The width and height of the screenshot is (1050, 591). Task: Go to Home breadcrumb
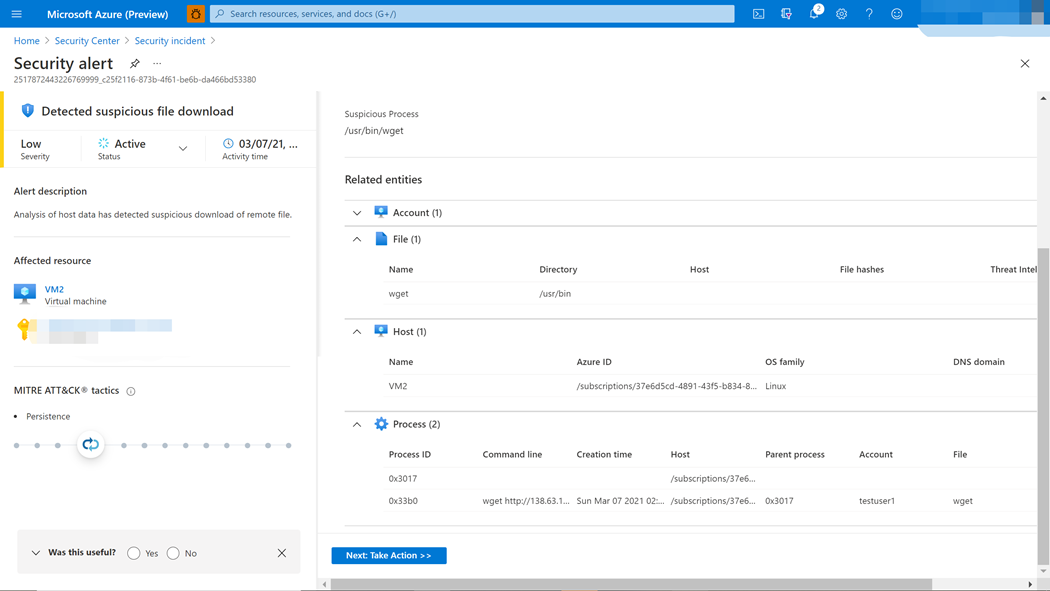[27, 41]
